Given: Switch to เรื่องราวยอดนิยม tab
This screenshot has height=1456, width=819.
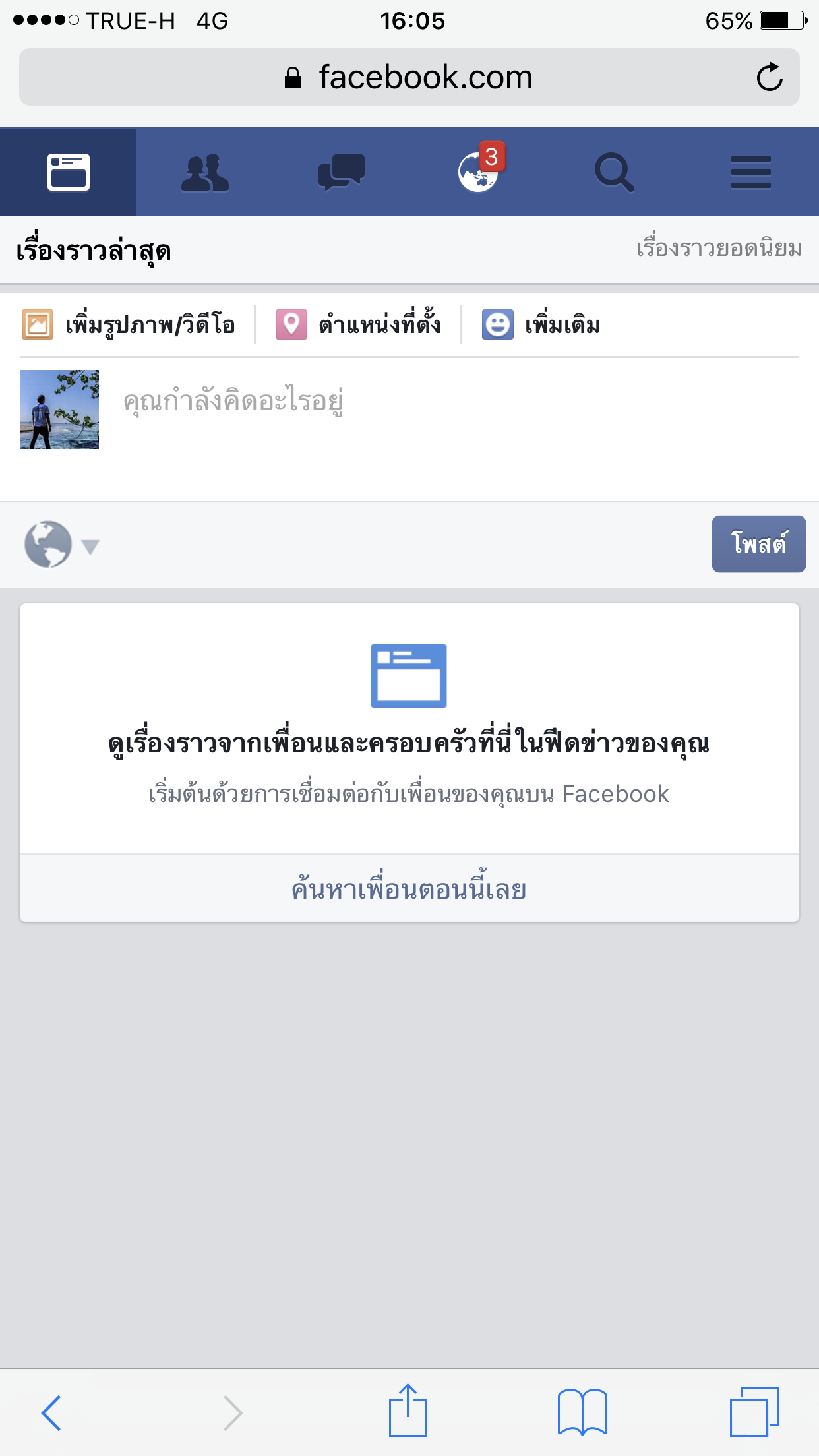Looking at the screenshot, I should coord(719,249).
